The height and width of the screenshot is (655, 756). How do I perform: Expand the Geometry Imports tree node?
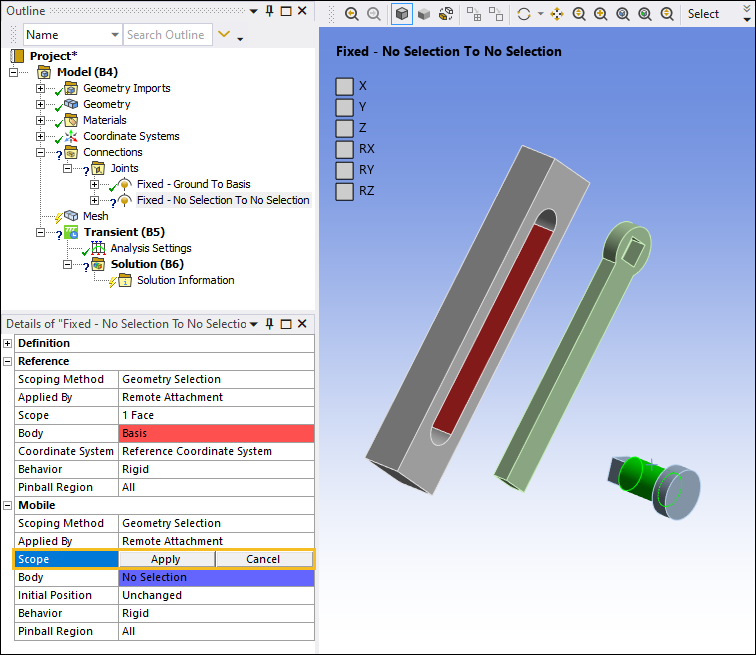tap(41, 89)
